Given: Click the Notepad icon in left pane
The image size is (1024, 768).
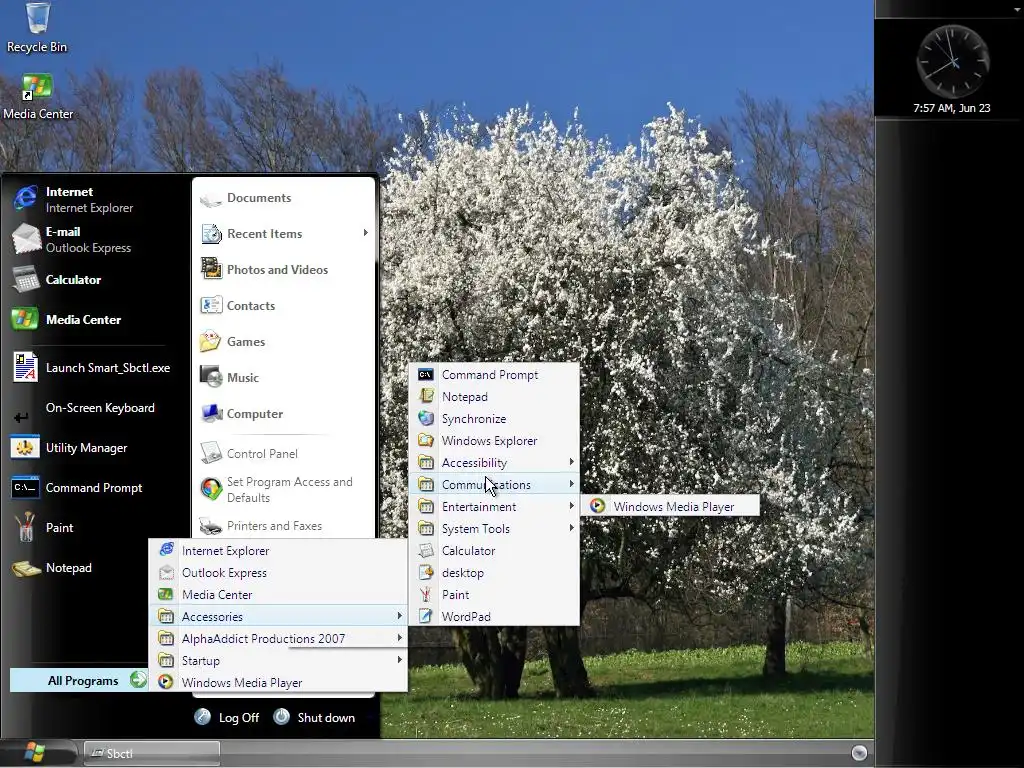Looking at the screenshot, I should (25, 568).
